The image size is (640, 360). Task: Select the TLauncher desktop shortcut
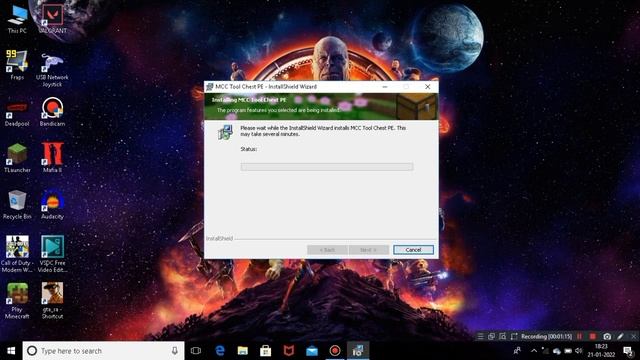click(x=17, y=158)
